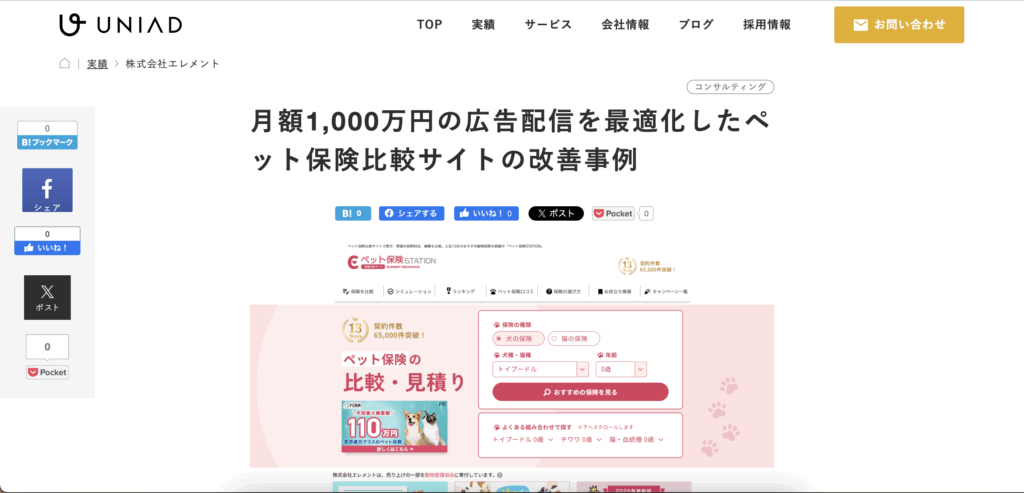This screenshot has height=493, width=1024.
Task: Click the sidebar Hatena Bookmark button
Action: click(x=47, y=143)
